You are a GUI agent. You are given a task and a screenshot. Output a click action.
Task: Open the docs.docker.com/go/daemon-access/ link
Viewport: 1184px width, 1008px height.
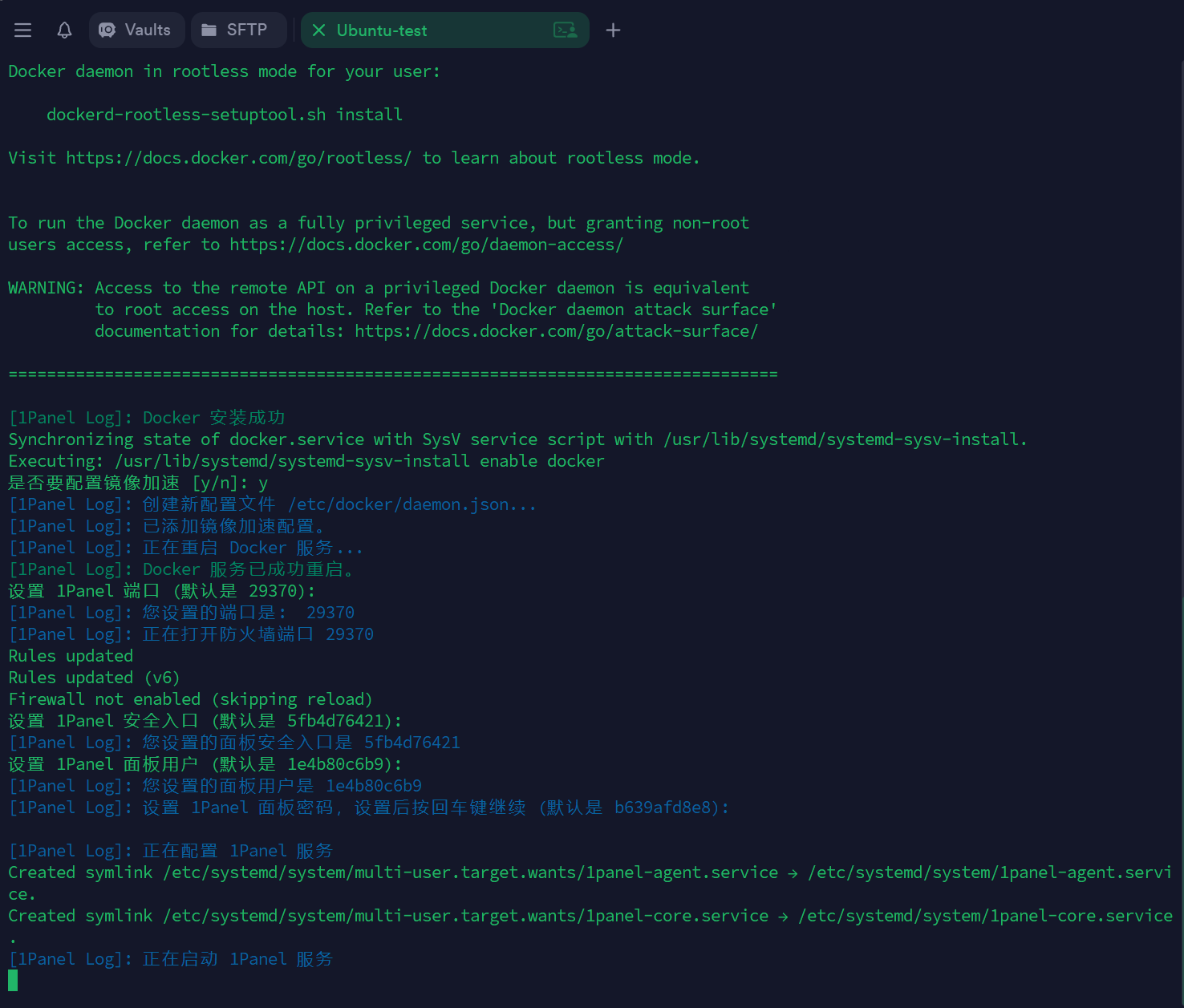[426, 245]
